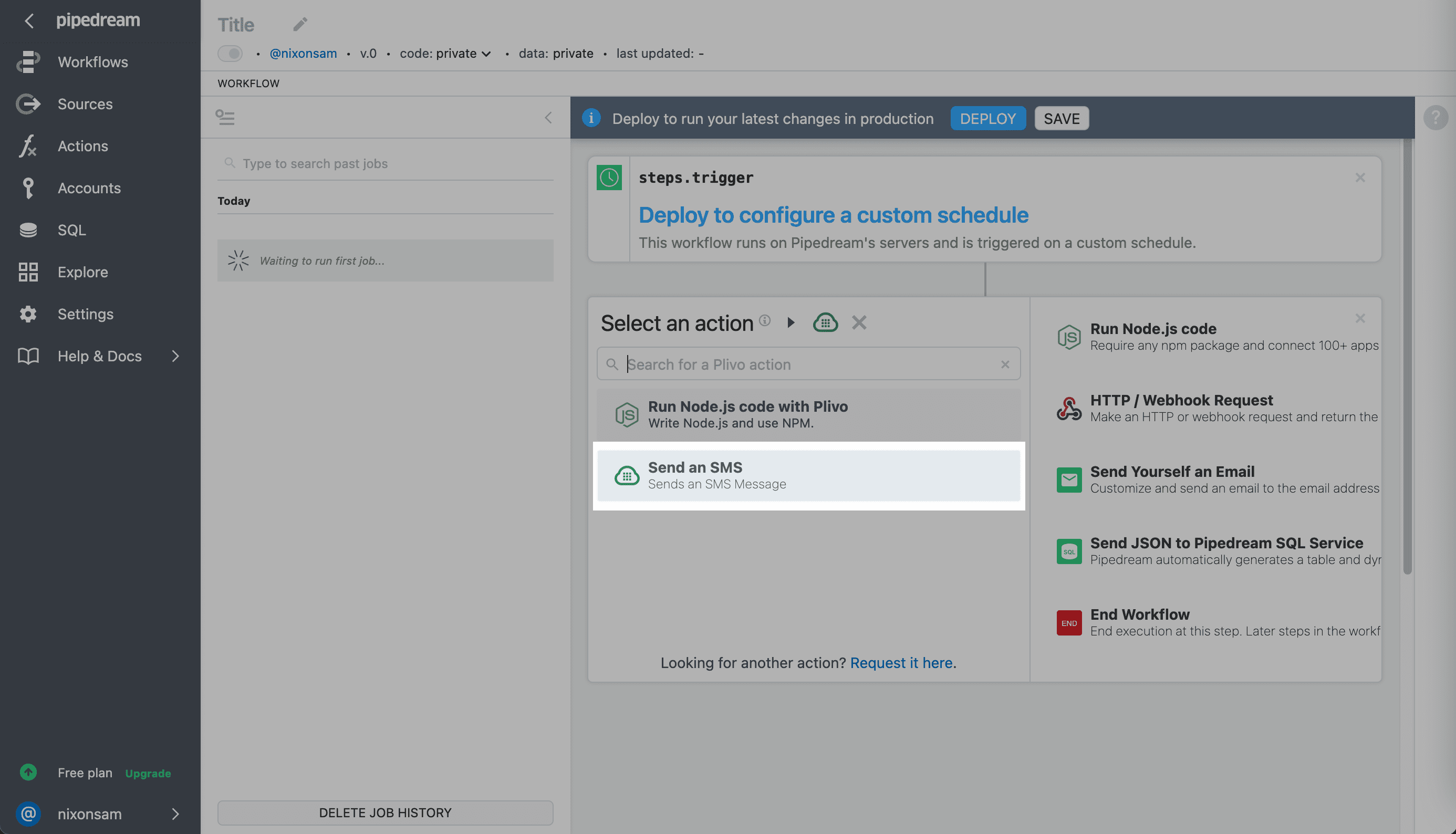
Task: Click the steps.trigger clock icon
Action: [609, 178]
